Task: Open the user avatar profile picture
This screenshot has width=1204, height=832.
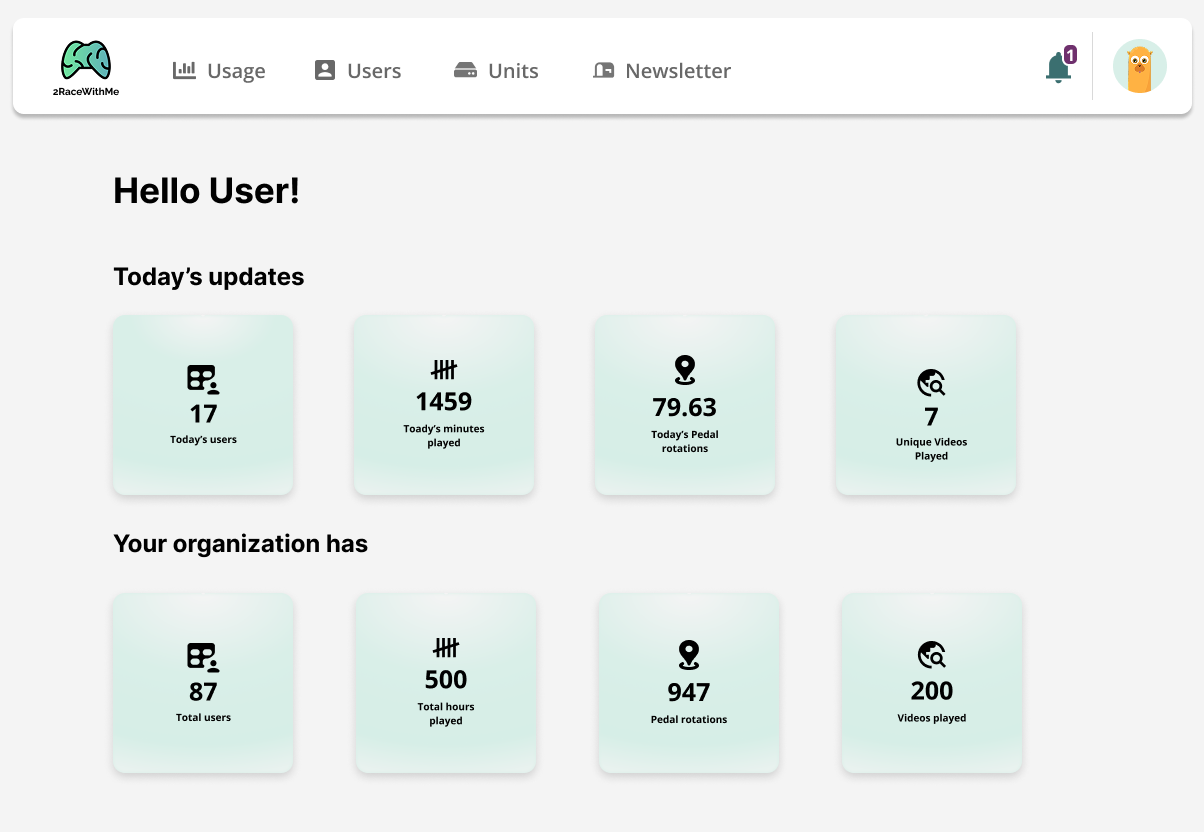Action: pos(1140,66)
